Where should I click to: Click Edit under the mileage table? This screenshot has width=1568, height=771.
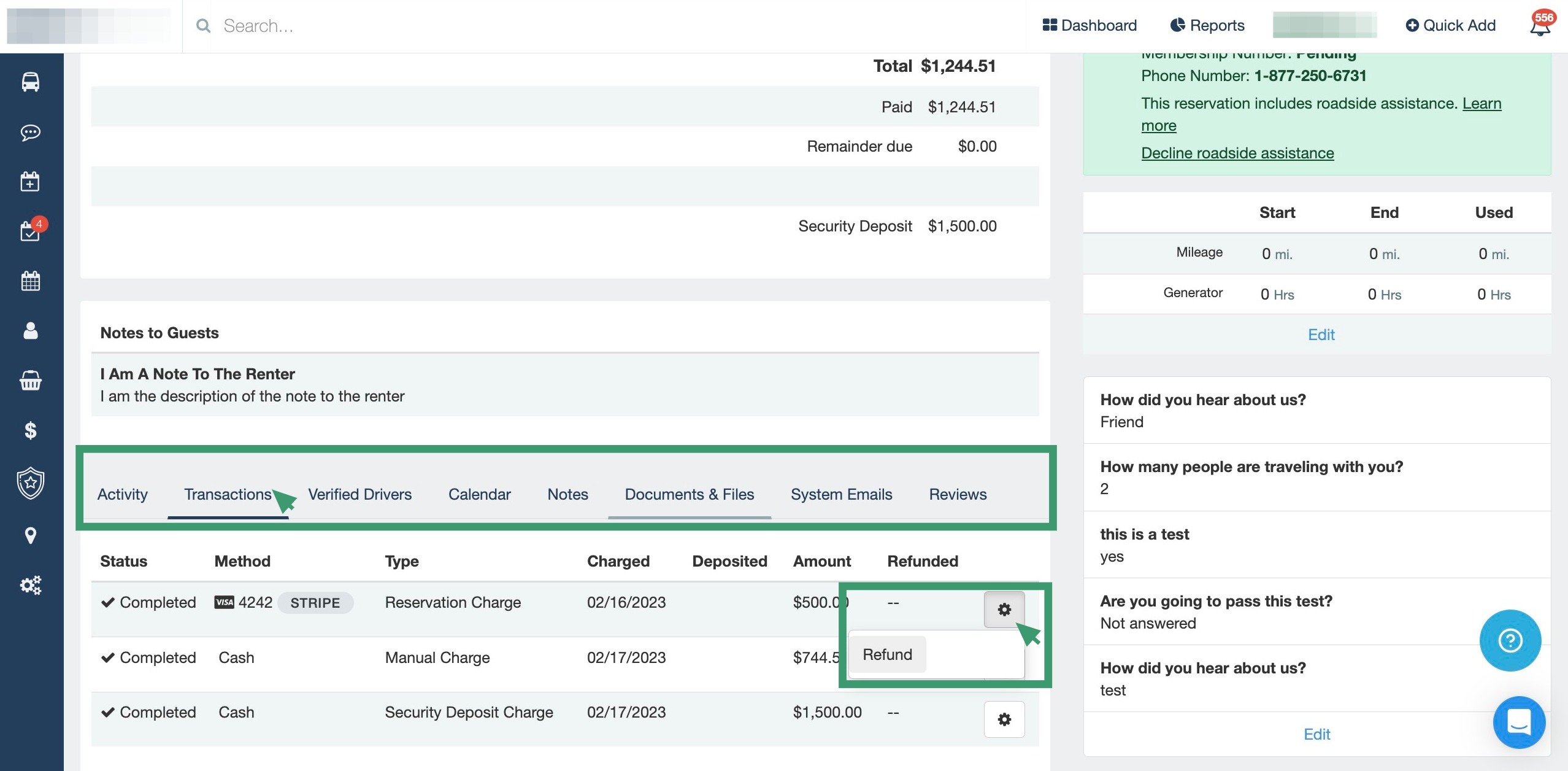[x=1321, y=335]
